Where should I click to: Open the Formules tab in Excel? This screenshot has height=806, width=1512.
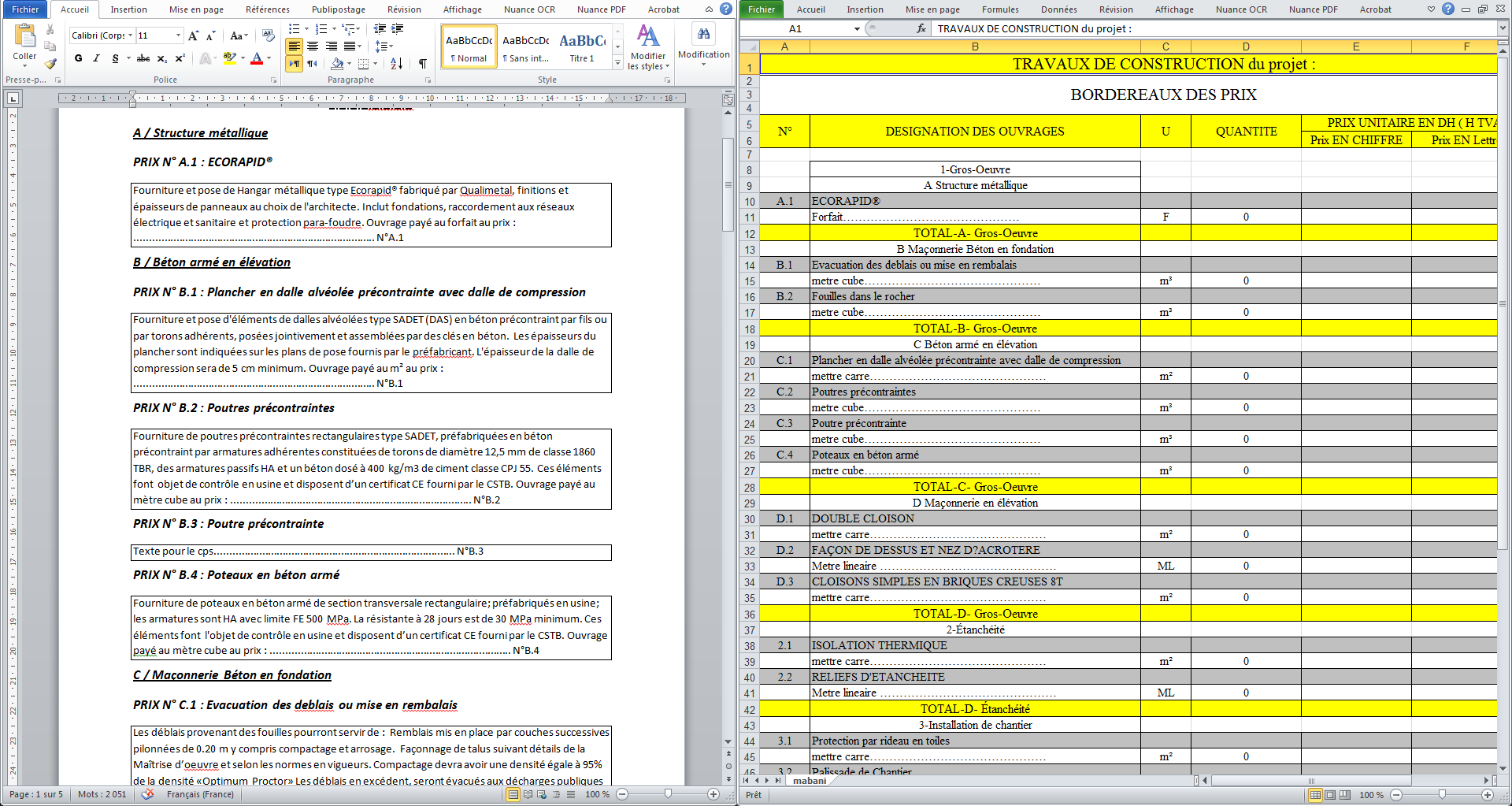pos(1000,9)
